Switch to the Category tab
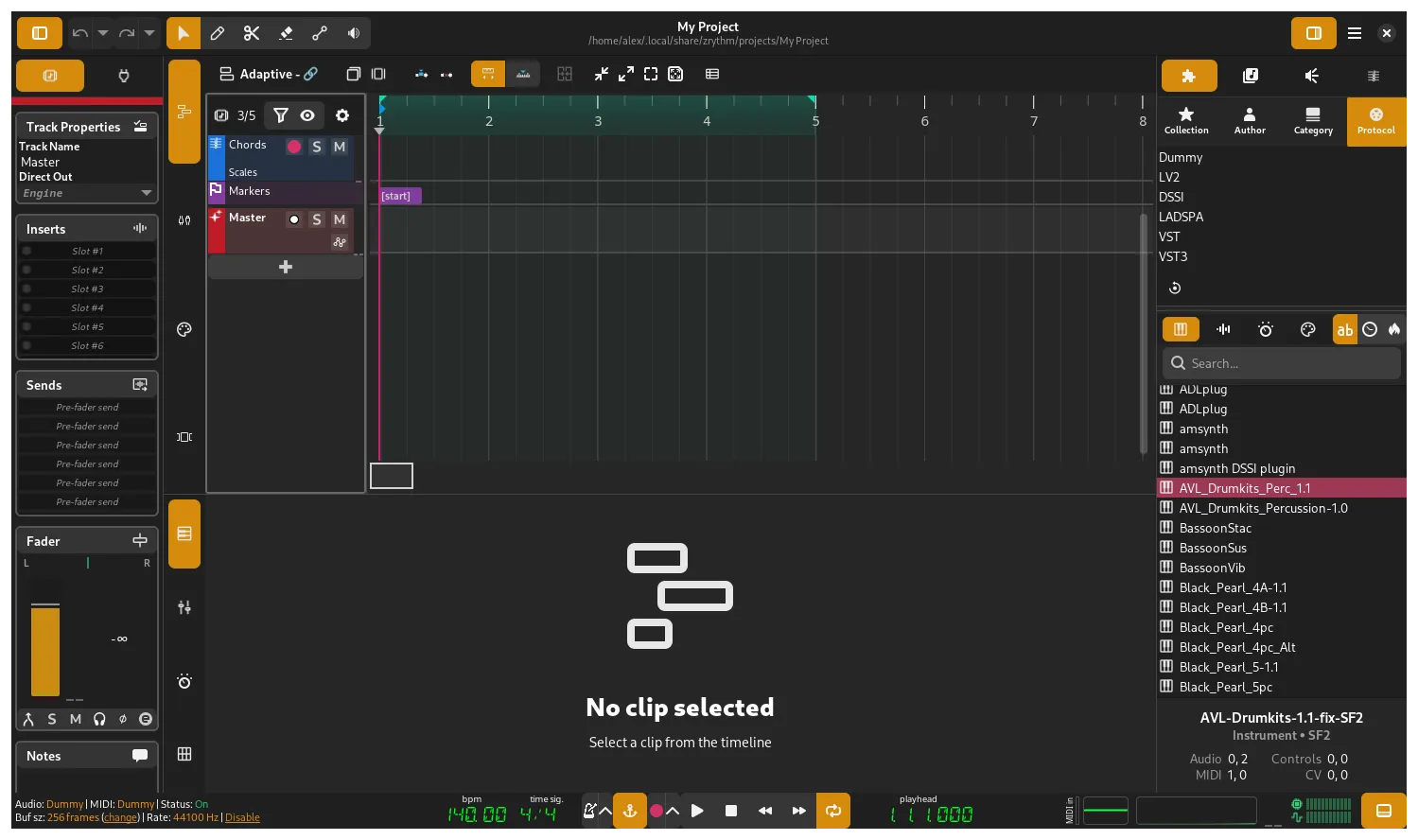Screen dimensions: 1418x840 click(x=1313, y=121)
